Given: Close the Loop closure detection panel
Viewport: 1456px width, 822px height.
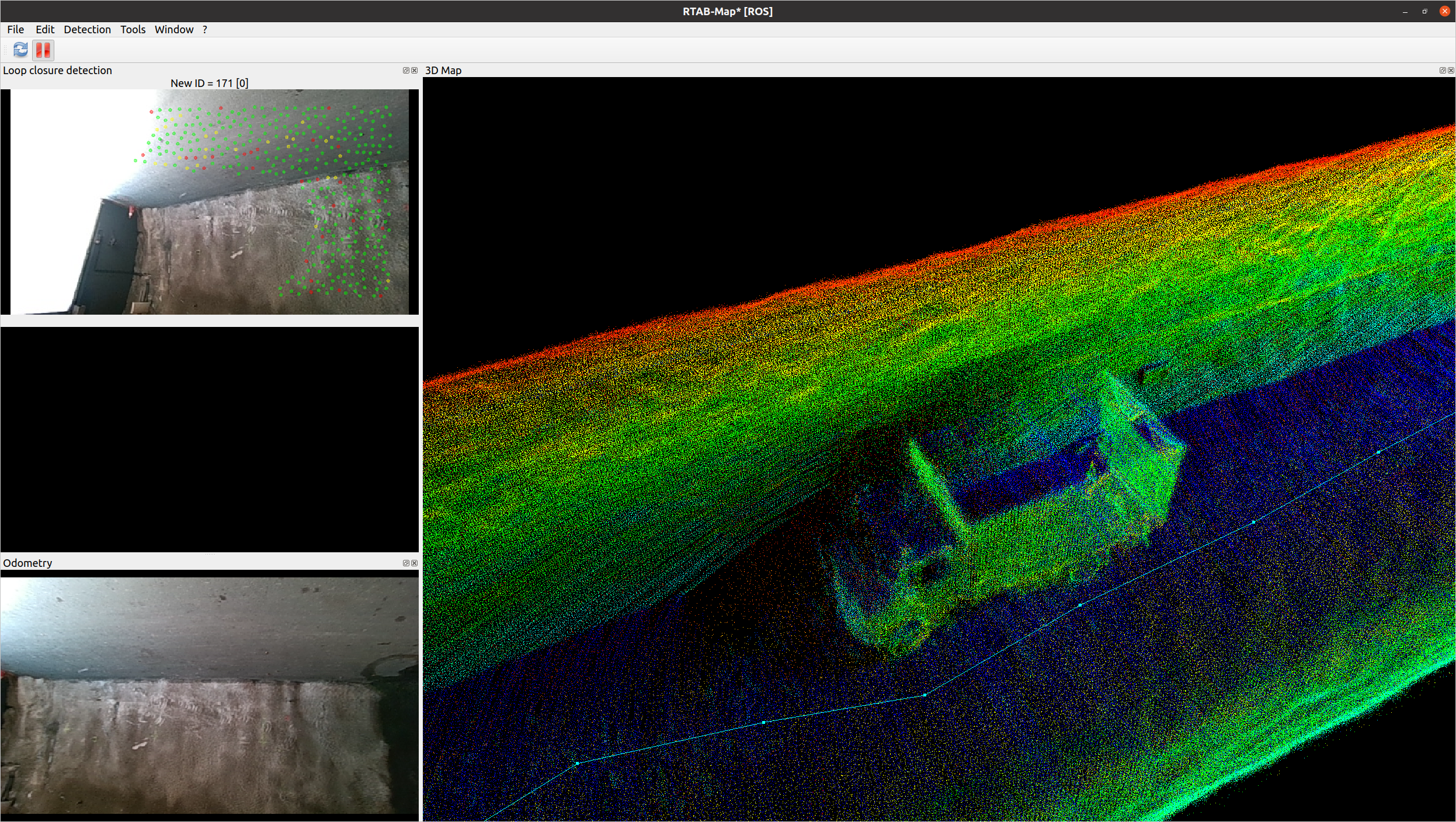Looking at the screenshot, I should (x=415, y=70).
